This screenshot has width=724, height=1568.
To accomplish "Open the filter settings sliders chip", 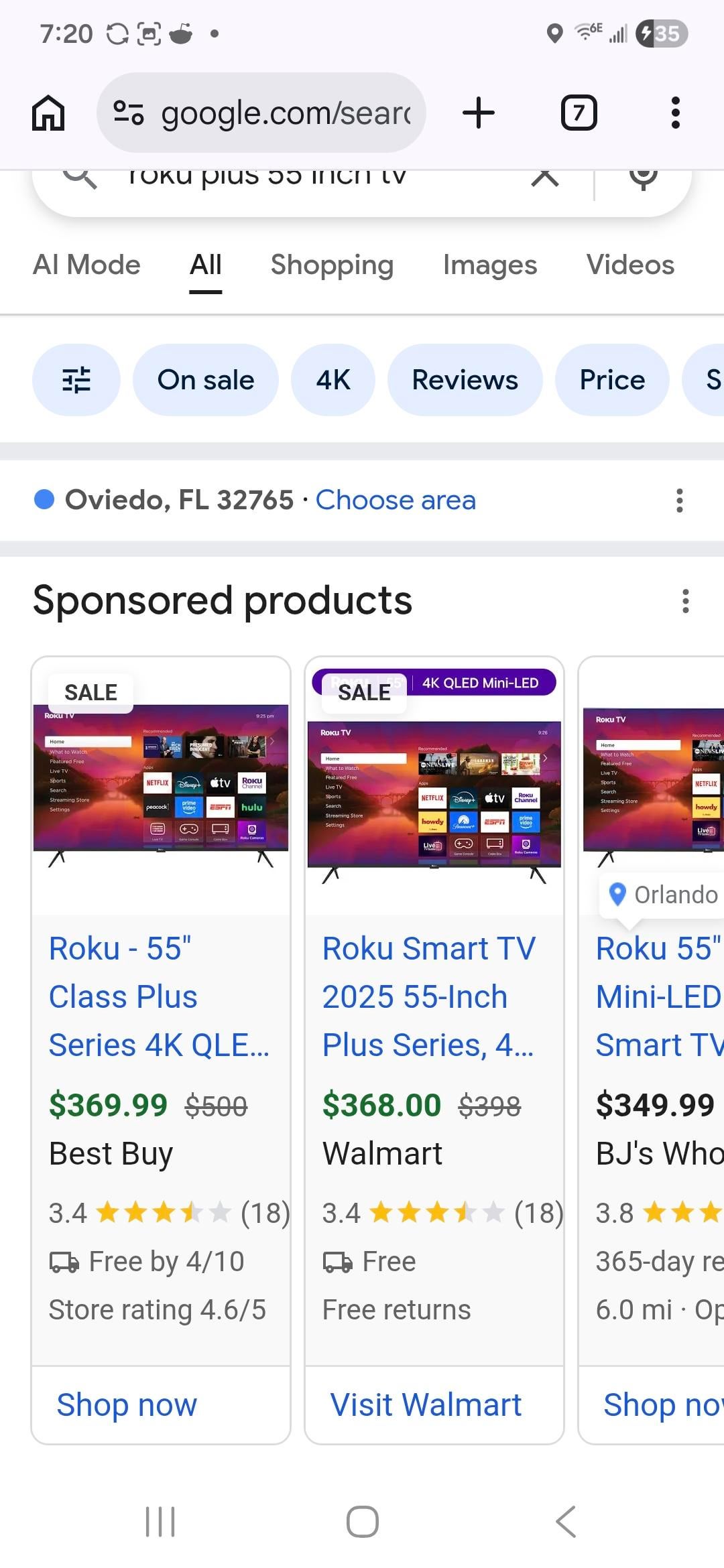I will [x=76, y=380].
